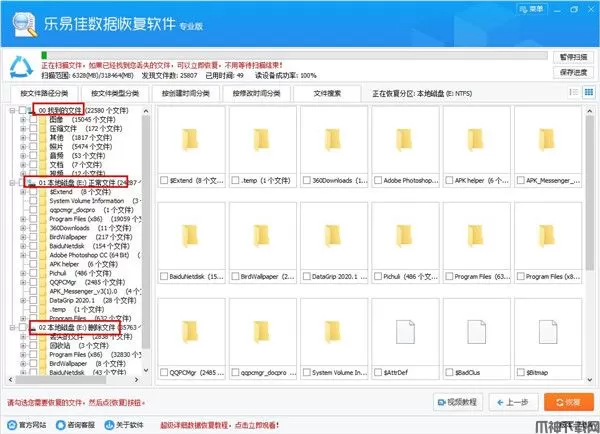Image resolution: width=600 pixels, height=434 pixels.
Task: Tick the 照片 (5474个文件) tree checkbox
Action: pyautogui.click(x=33, y=147)
